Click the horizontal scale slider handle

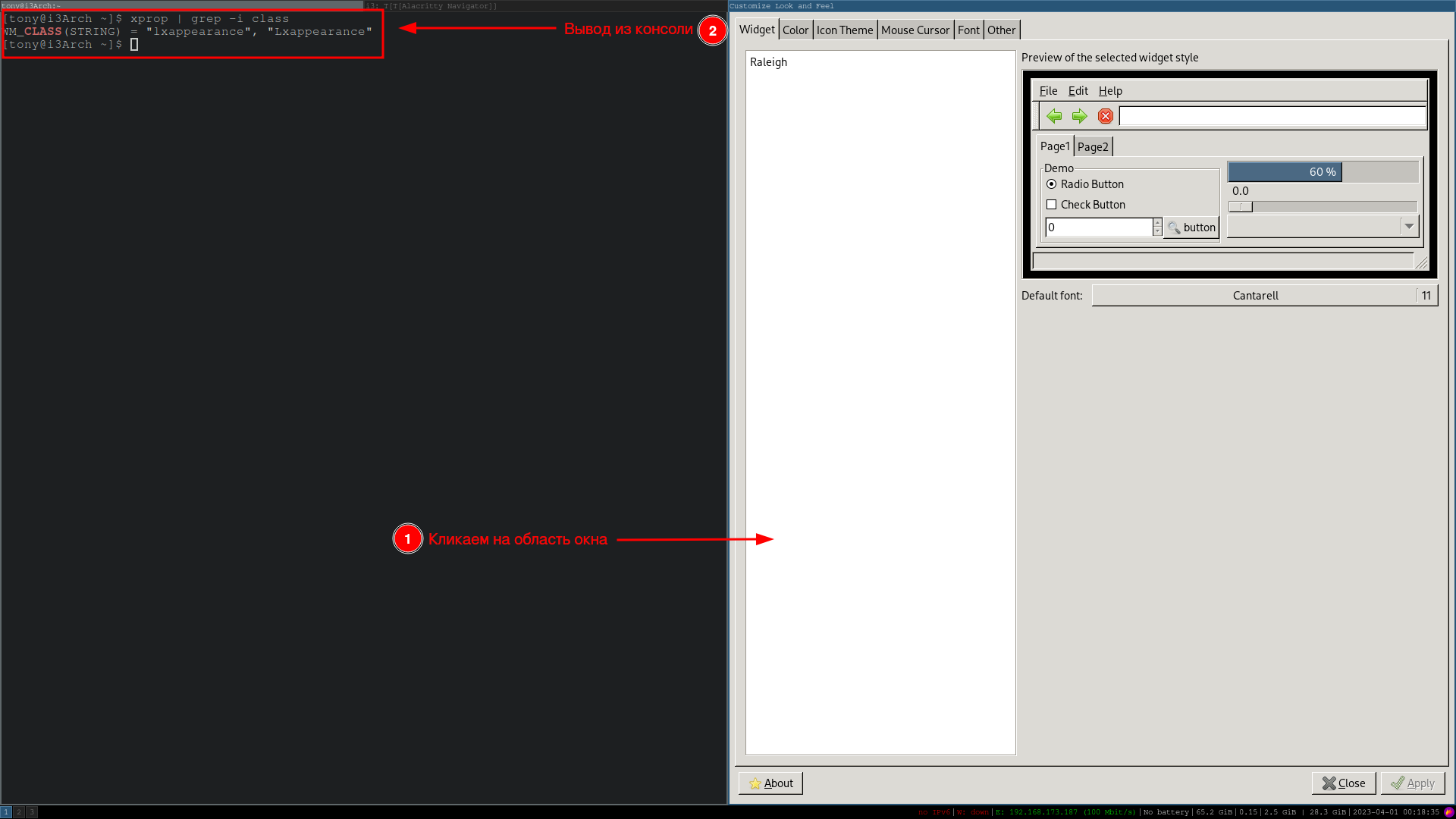coord(1241,207)
